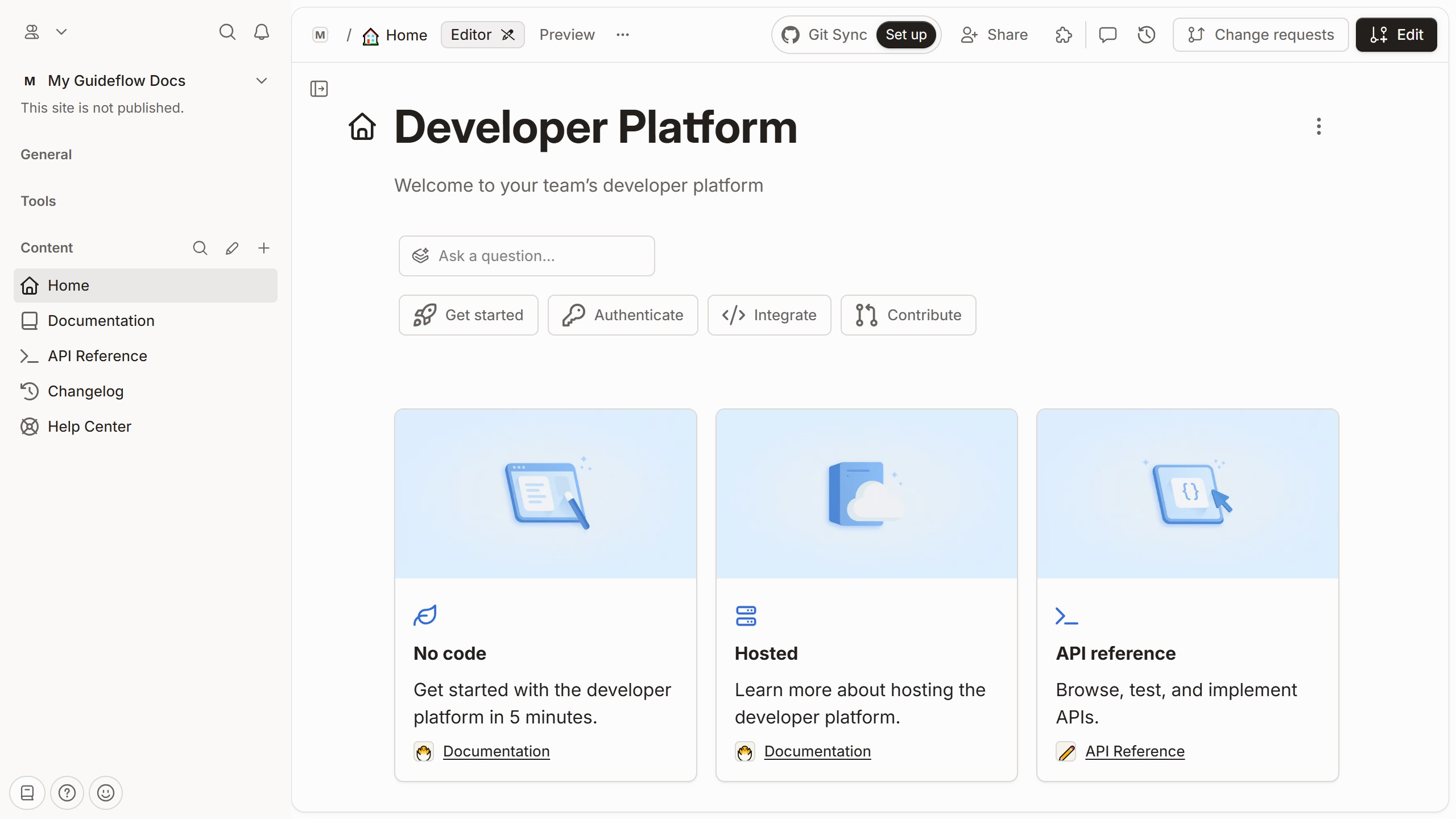Screen dimensions: 1456x819
Task: Click the Edit button
Action: pos(1396,35)
